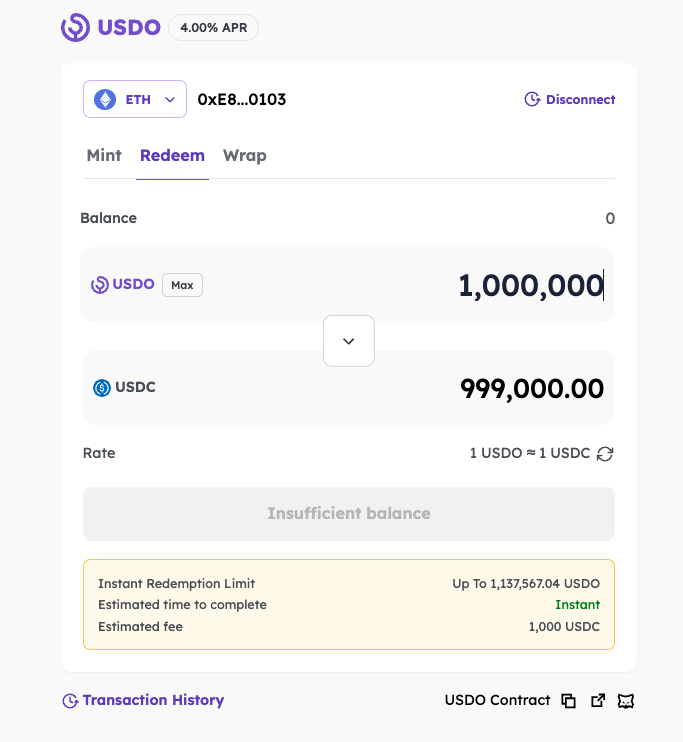The height and width of the screenshot is (742, 683).
Task: Click the Transaction History clock icon
Action: coord(70,701)
